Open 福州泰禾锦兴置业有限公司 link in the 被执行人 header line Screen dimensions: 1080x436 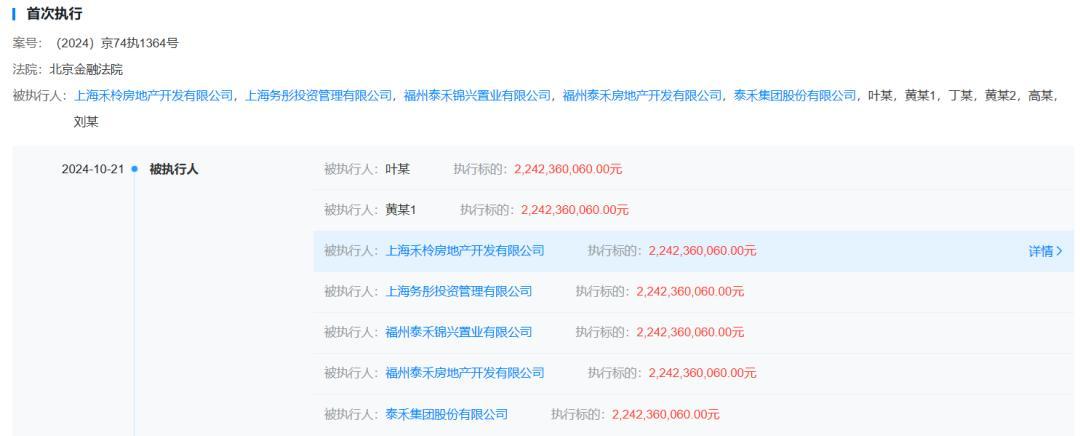click(477, 96)
